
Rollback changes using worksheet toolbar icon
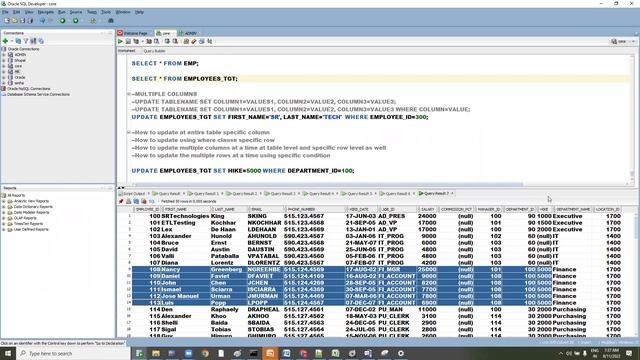tap(175, 41)
